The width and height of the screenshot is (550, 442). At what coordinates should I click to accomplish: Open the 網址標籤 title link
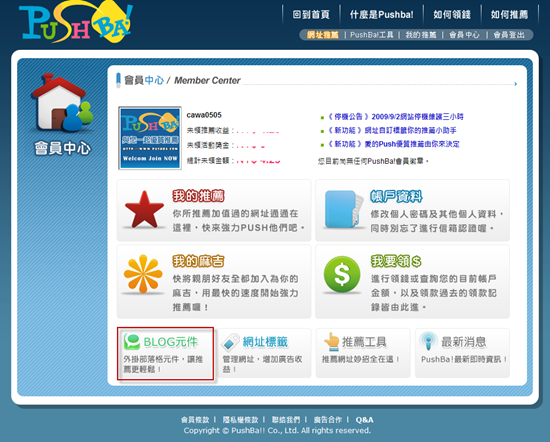click(265, 342)
